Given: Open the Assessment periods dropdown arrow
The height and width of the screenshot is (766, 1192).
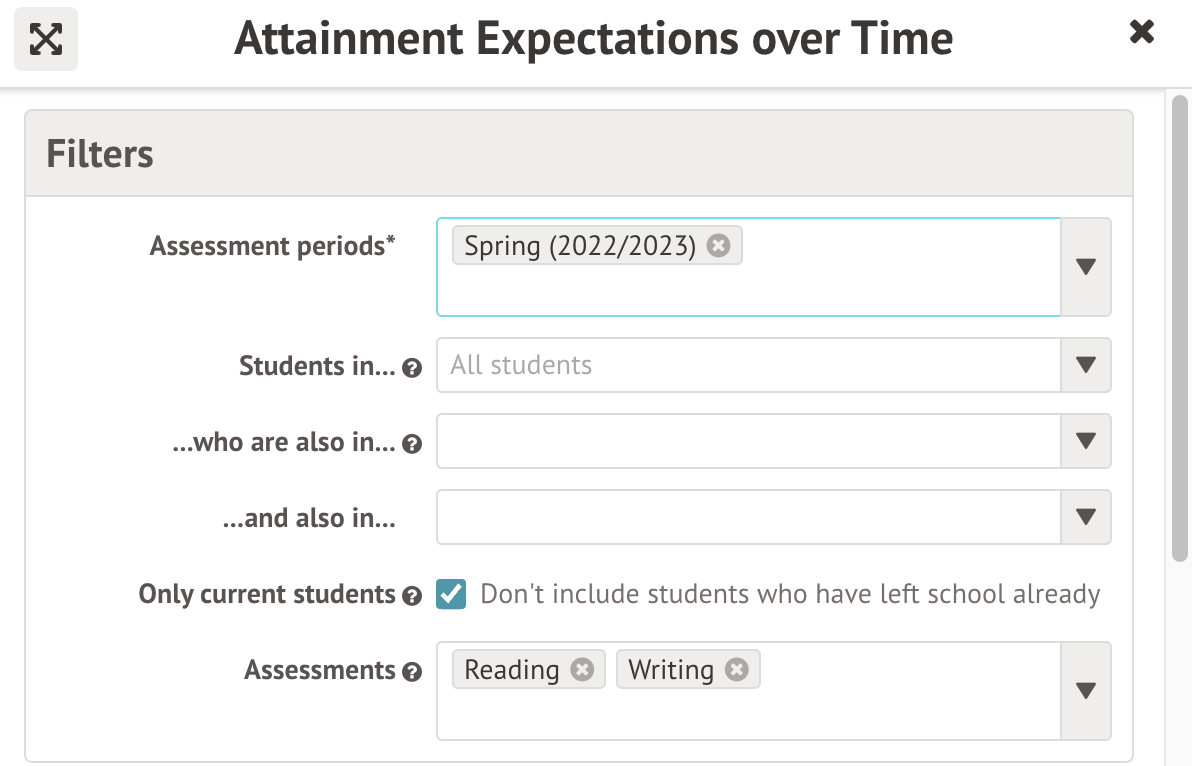Looking at the screenshot, I should pos(1086,267).
